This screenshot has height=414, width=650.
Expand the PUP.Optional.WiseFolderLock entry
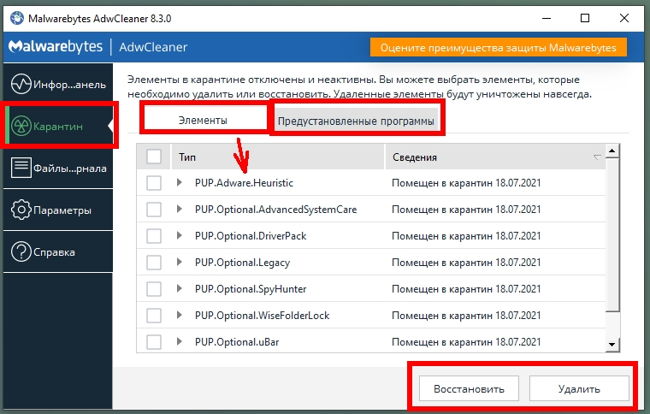(x=179, y=315)
